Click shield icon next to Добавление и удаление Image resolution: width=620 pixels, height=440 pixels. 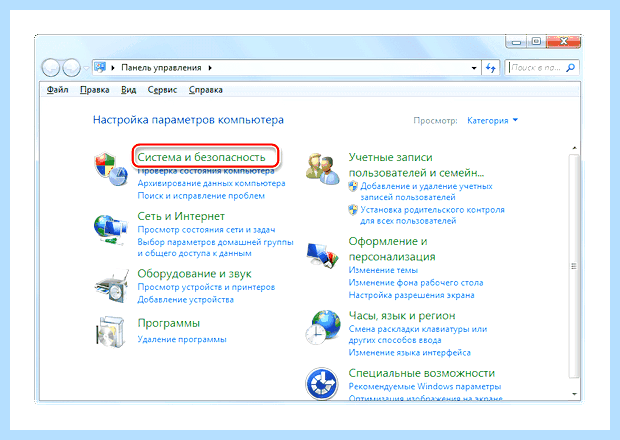click(x=353, y=186)
